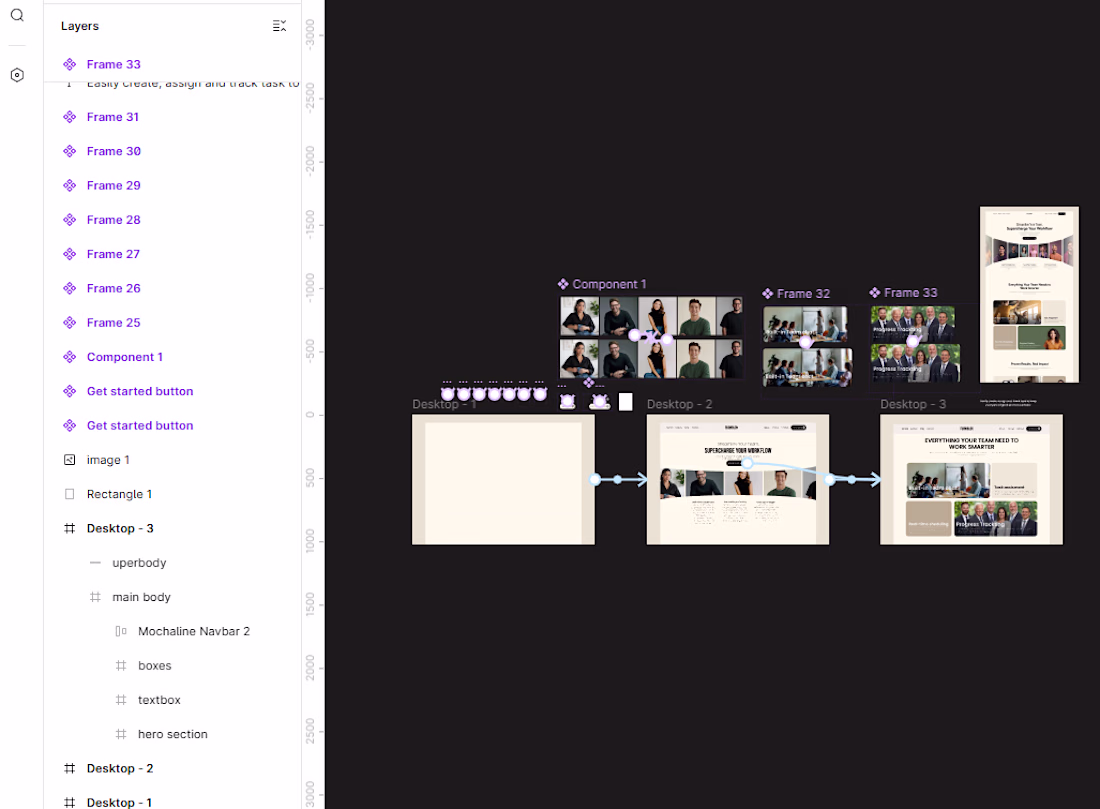Click the Desktop - 3 label on canvas
The image size is (1100, 809).
point(913,404)
